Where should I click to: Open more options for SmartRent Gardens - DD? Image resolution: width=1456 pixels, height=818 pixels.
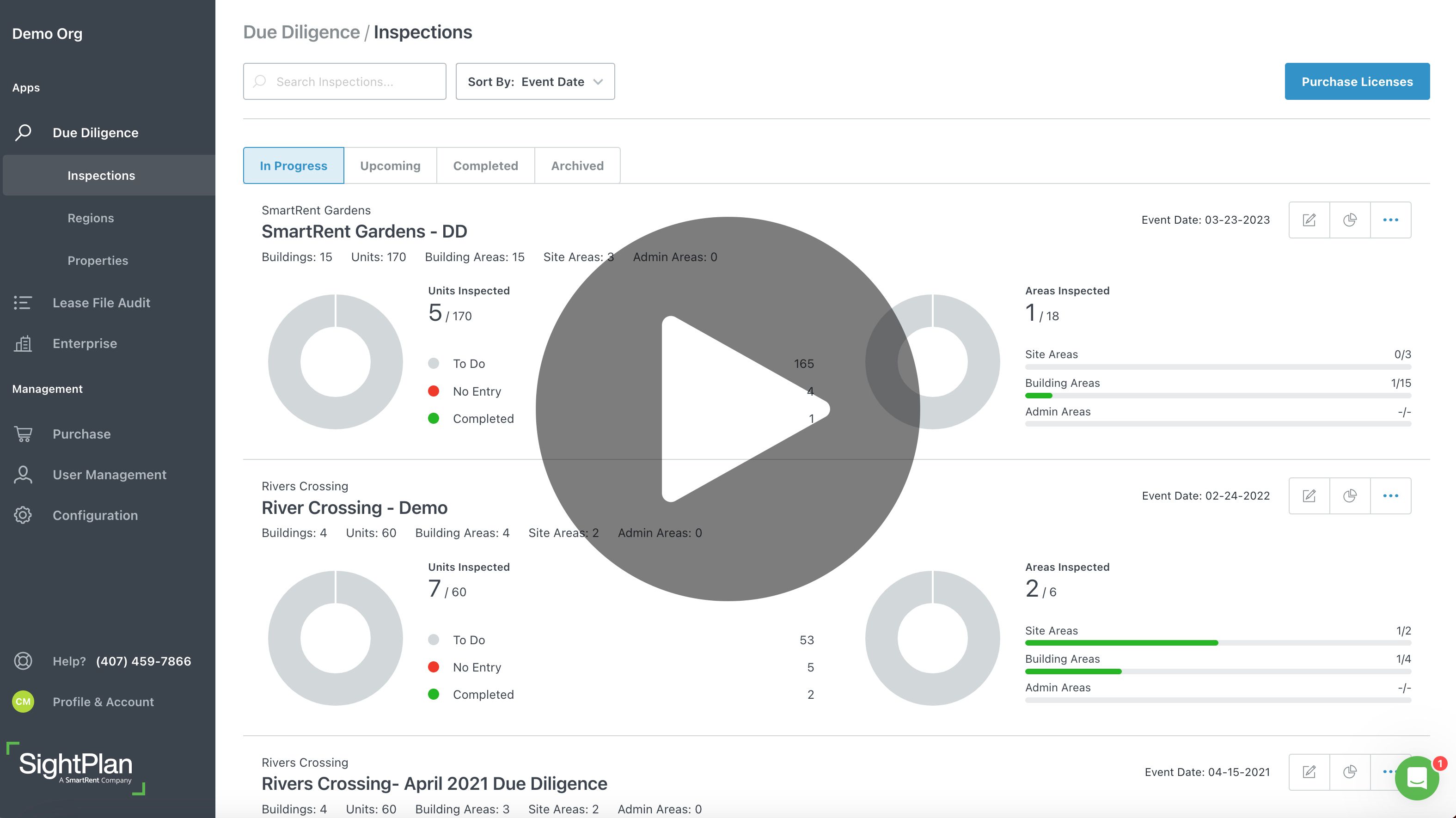click(1390, 220)
